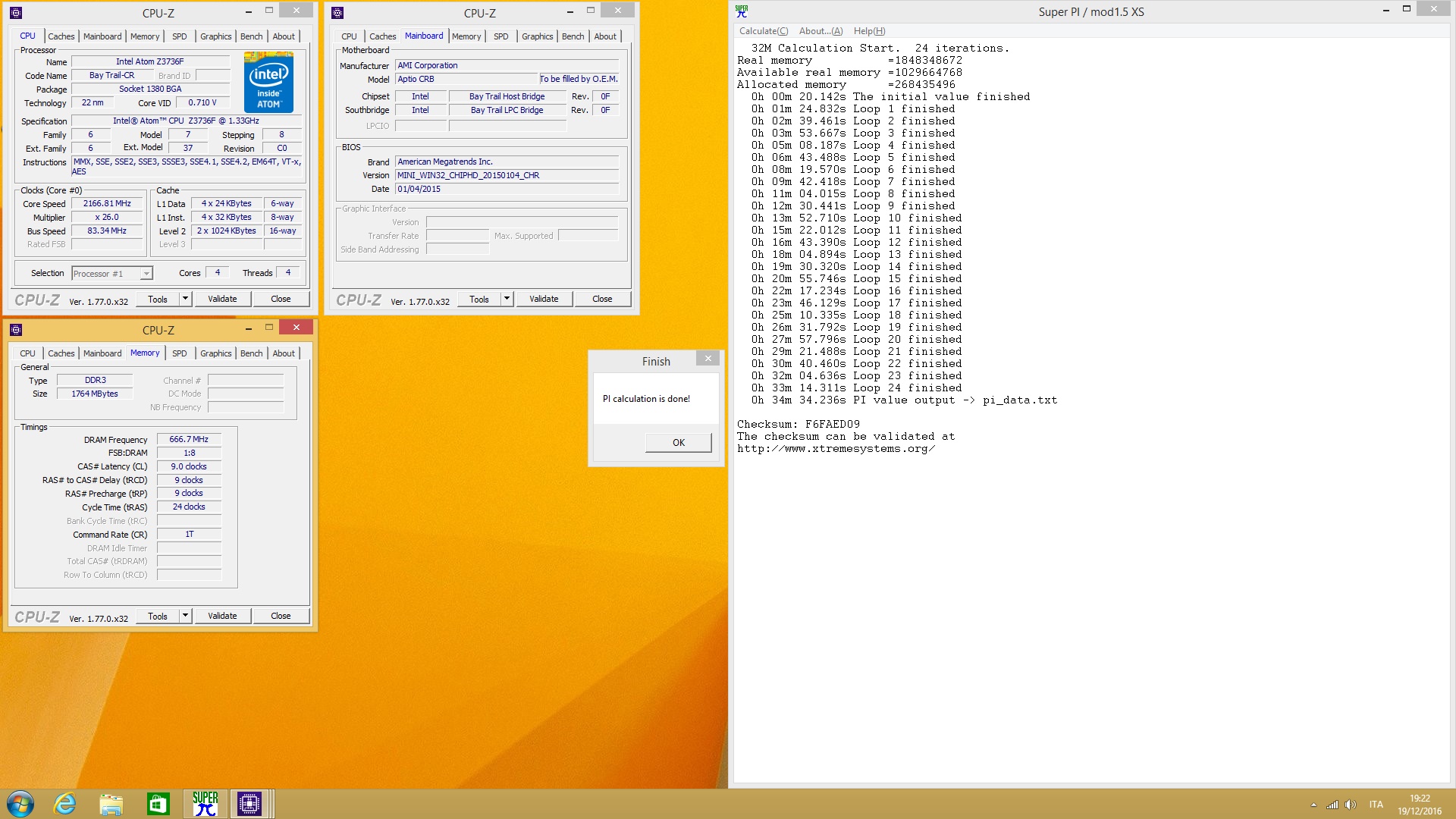Screen dimensions: 1456x819
Task: Open the Calculate menu in Super PI
Action: tap(764, 31)
